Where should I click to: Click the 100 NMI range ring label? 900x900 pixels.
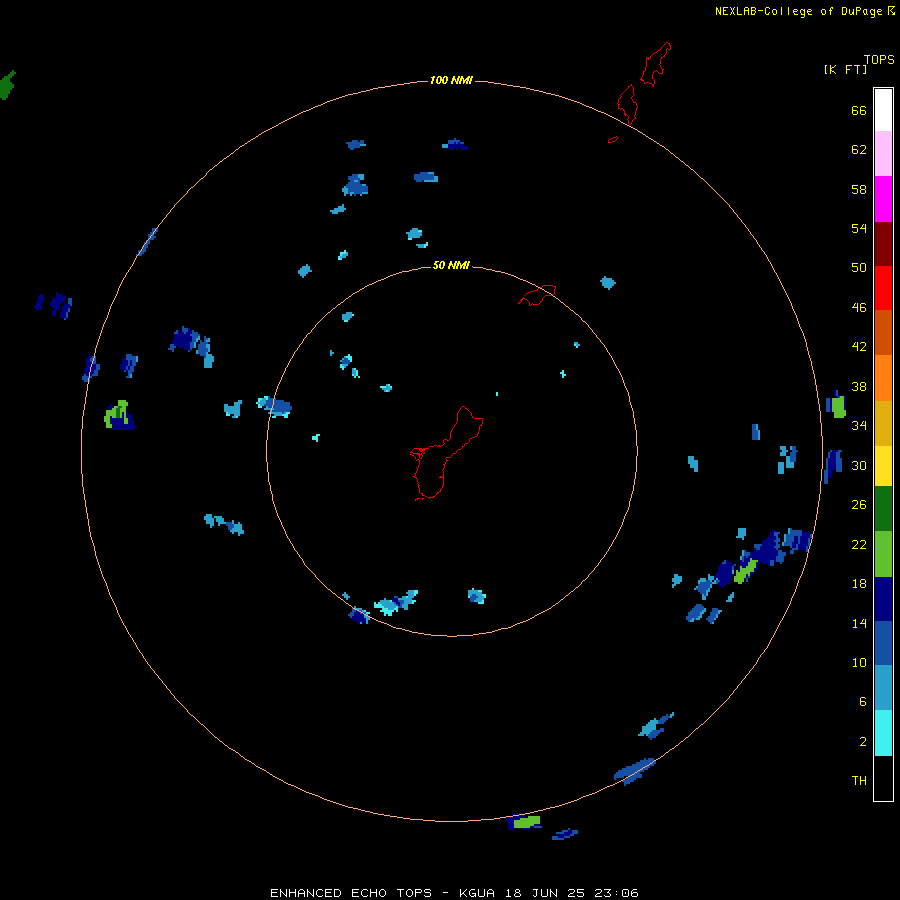coord(451,80)
